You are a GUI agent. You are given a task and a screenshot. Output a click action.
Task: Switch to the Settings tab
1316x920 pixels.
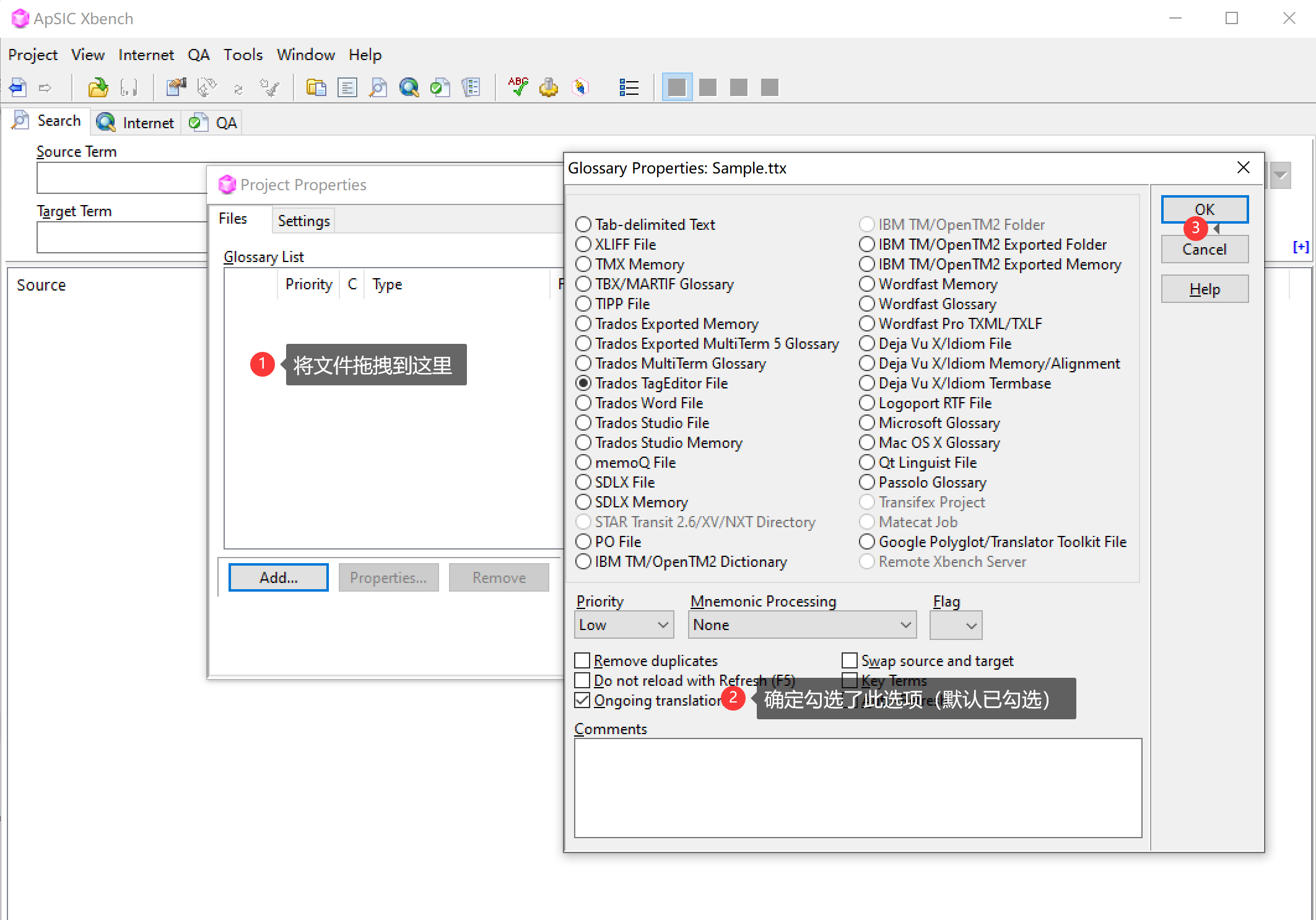coord(303,221)
